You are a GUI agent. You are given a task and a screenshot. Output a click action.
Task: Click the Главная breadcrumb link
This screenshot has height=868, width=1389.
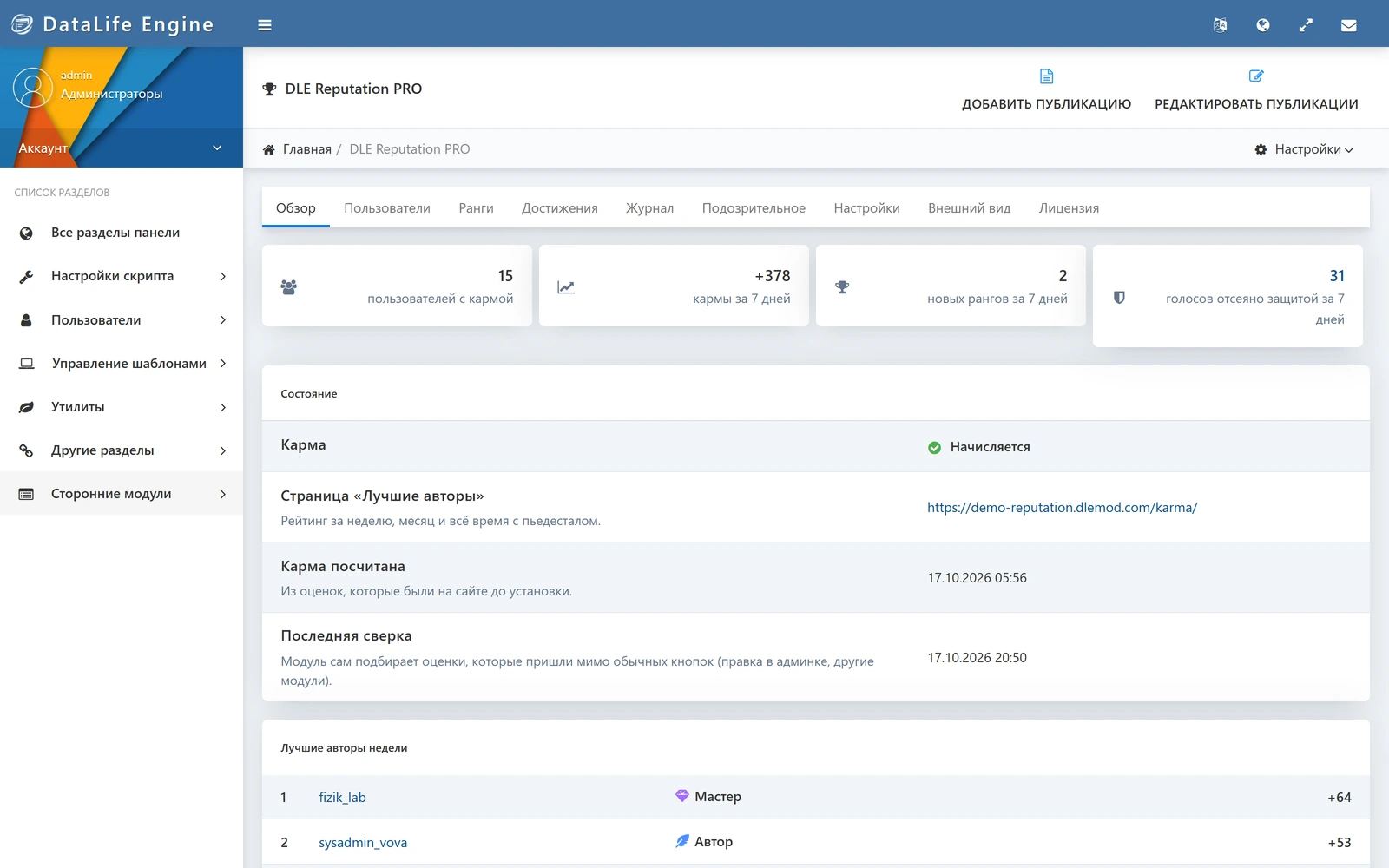[x=307, y=149]
